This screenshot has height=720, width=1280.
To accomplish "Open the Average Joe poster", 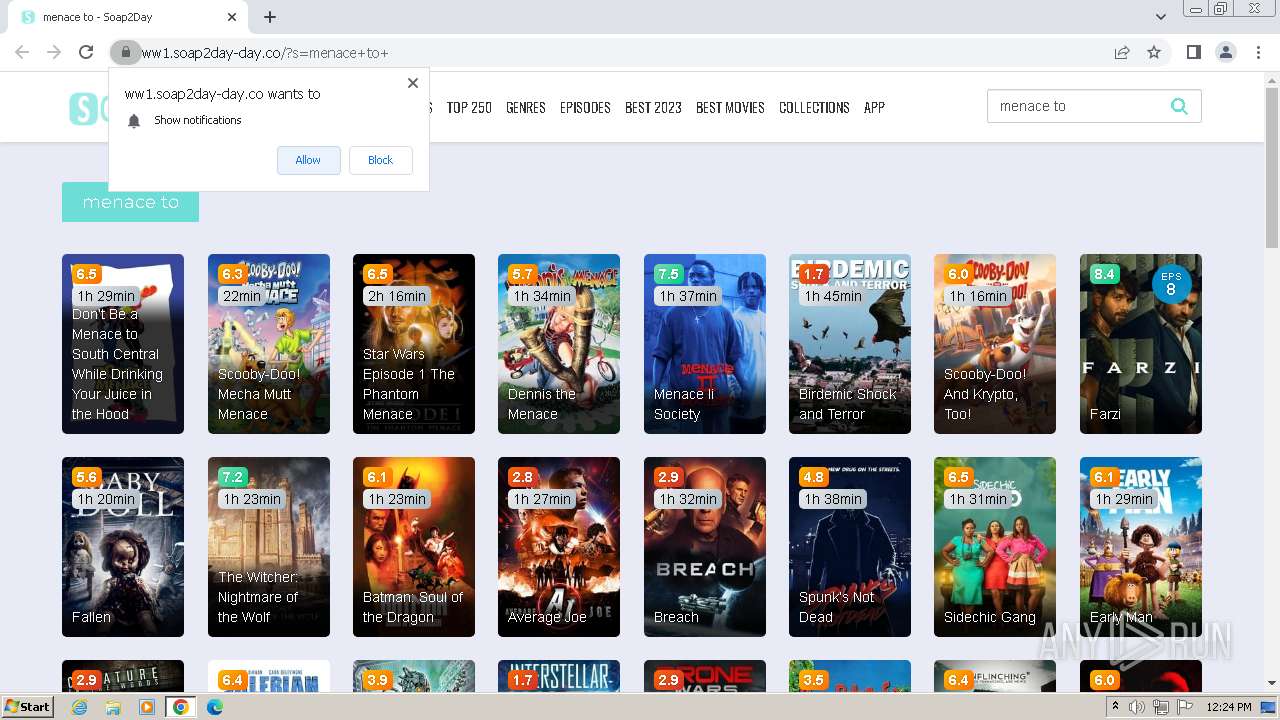I will (559, 547).
